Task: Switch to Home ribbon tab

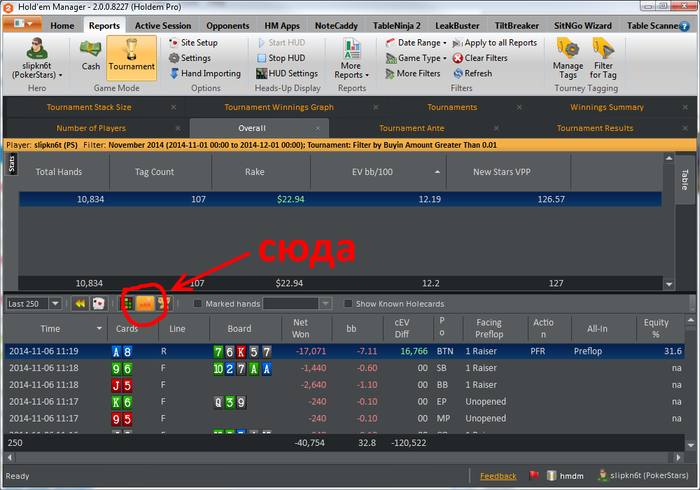Action: click(62, 26)
